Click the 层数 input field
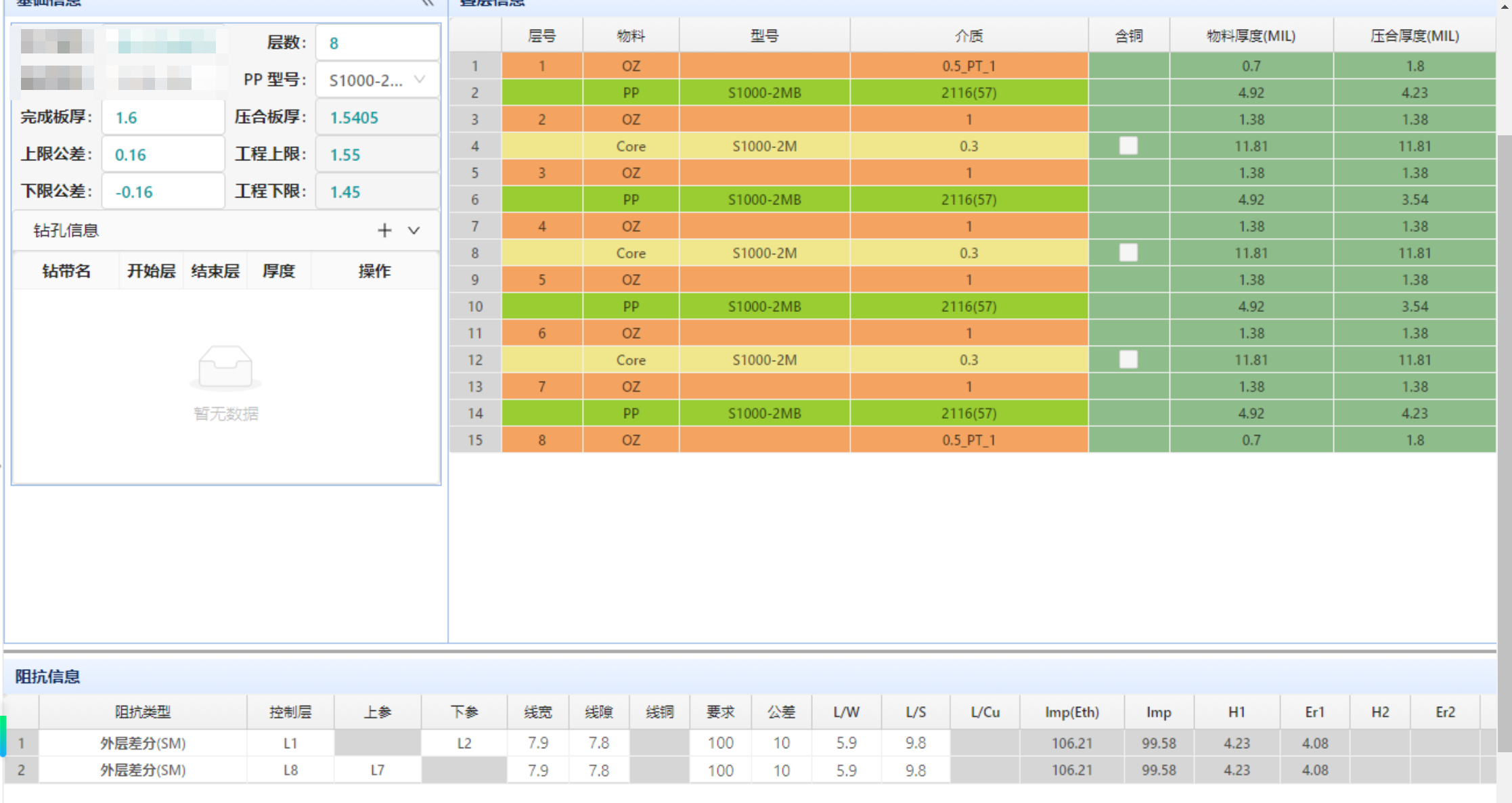 pyautogui.click(x=377, y=43)
